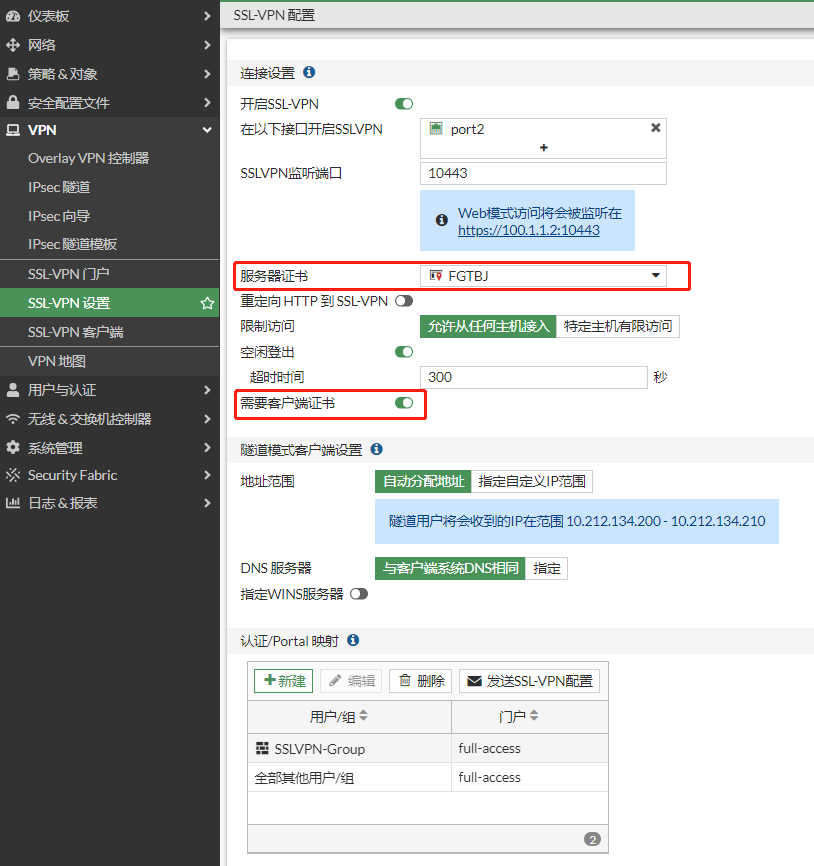Expand the 无线 & 交换机控制器 chevron
The image size is (814, 866).
coord(207,419)
